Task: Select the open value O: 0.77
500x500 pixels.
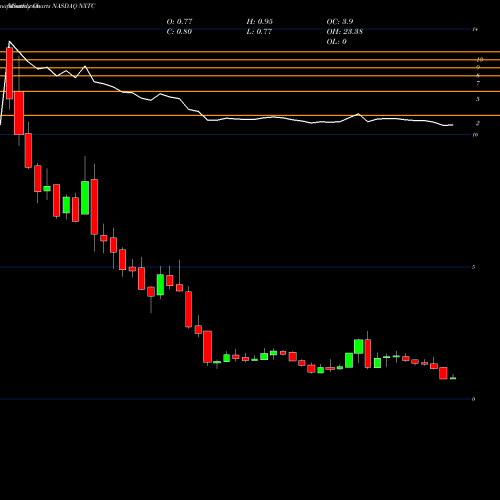Action: (x=179, y=21)
